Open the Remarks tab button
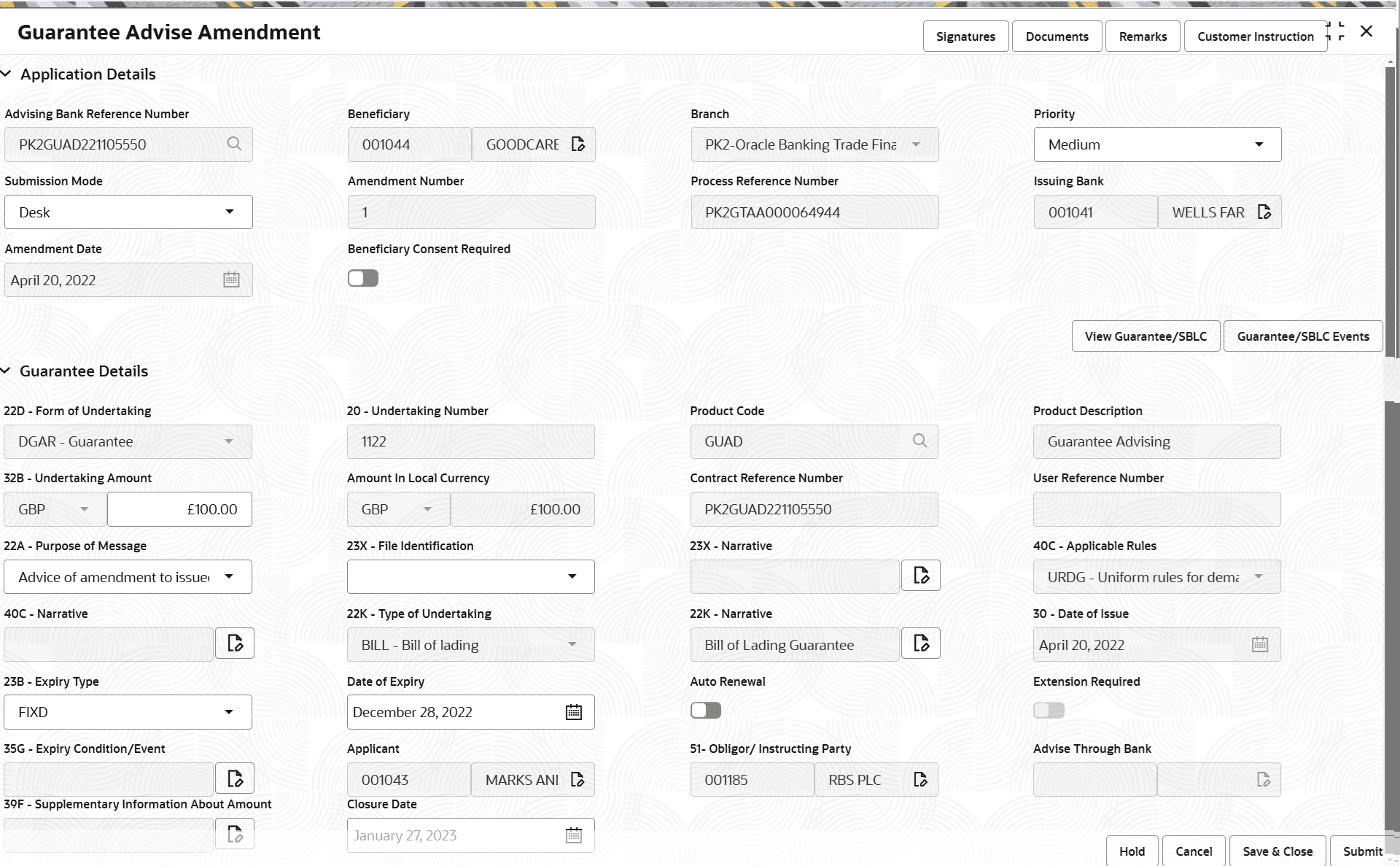1400x866 pixels. coord(1143,36)
